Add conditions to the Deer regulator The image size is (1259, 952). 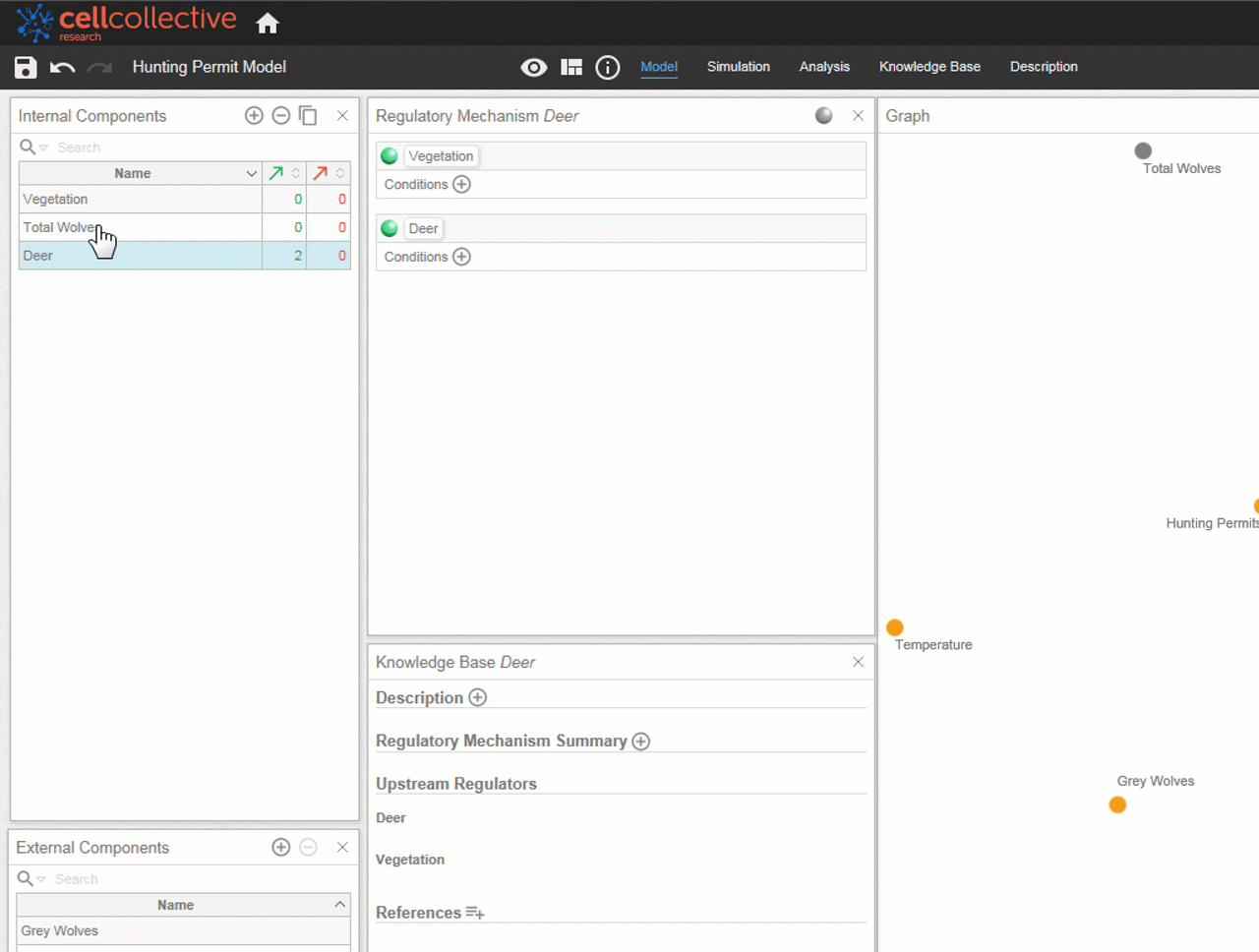[461, 257]
